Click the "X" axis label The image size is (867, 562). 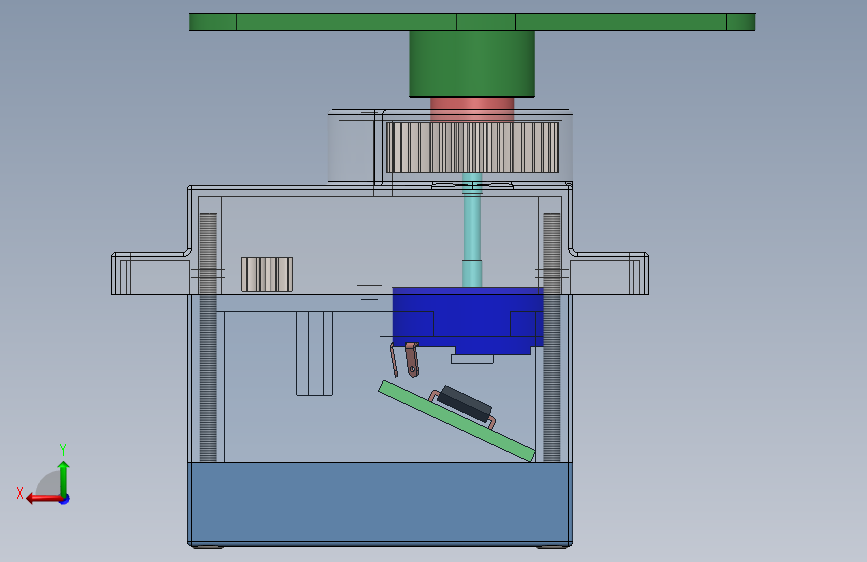[20, 493]
